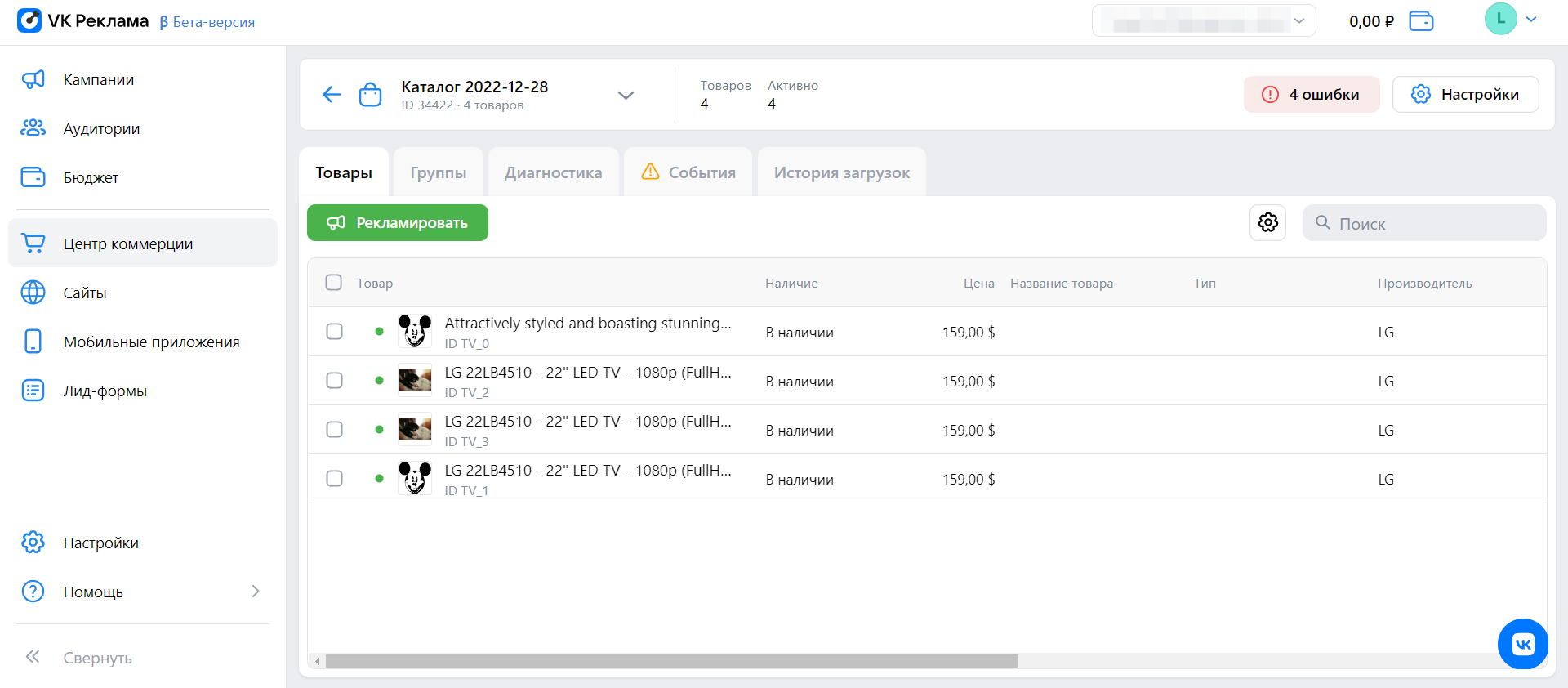1568x688 pixels.
Task: Open the account selector dropdown
Action: pyautogui.click(x=1204, y=20)
